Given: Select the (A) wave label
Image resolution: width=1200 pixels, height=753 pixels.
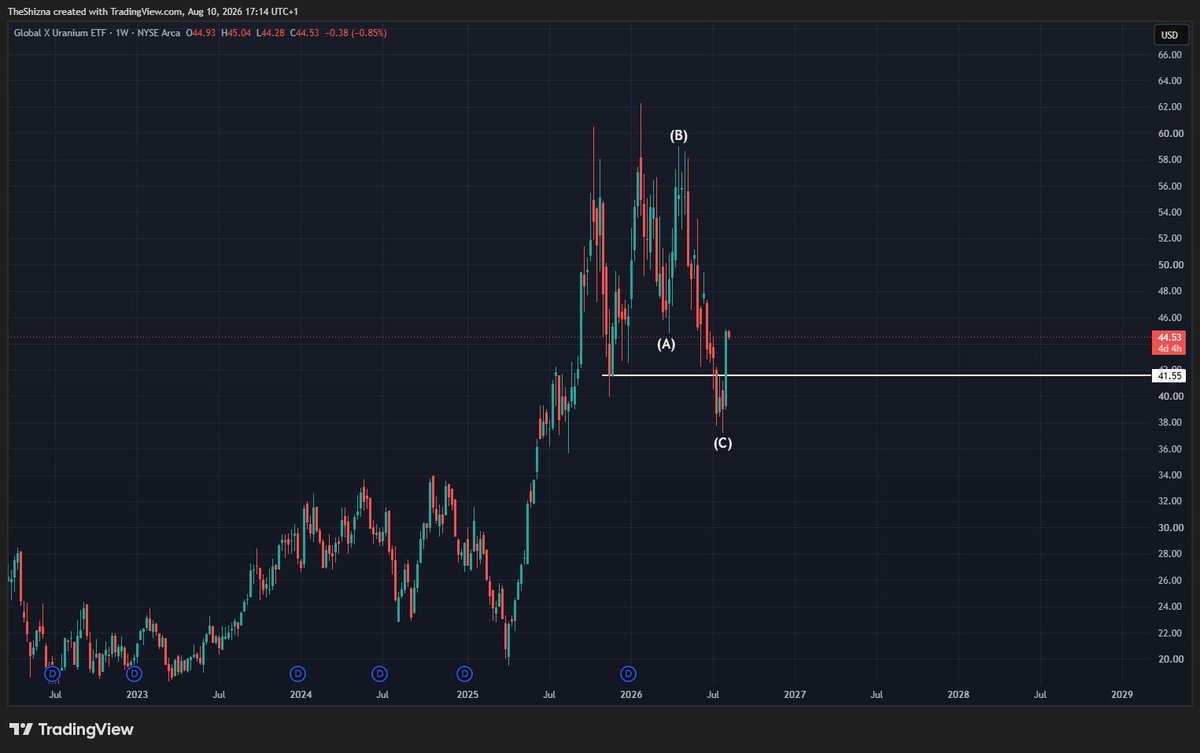Looking at the screenshot, I should pyautogui.click(x=666, y=344).
